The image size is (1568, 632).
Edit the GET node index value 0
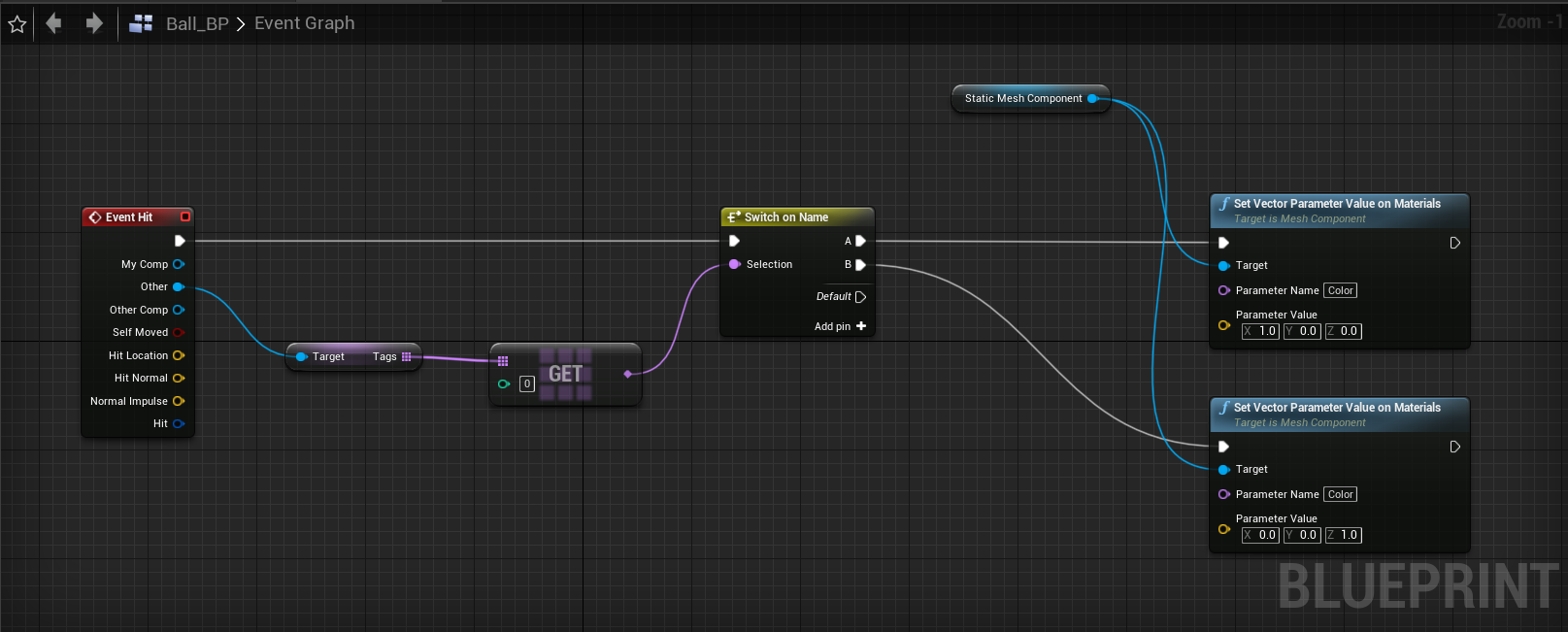pyautogui.click(x=527, y=383)
